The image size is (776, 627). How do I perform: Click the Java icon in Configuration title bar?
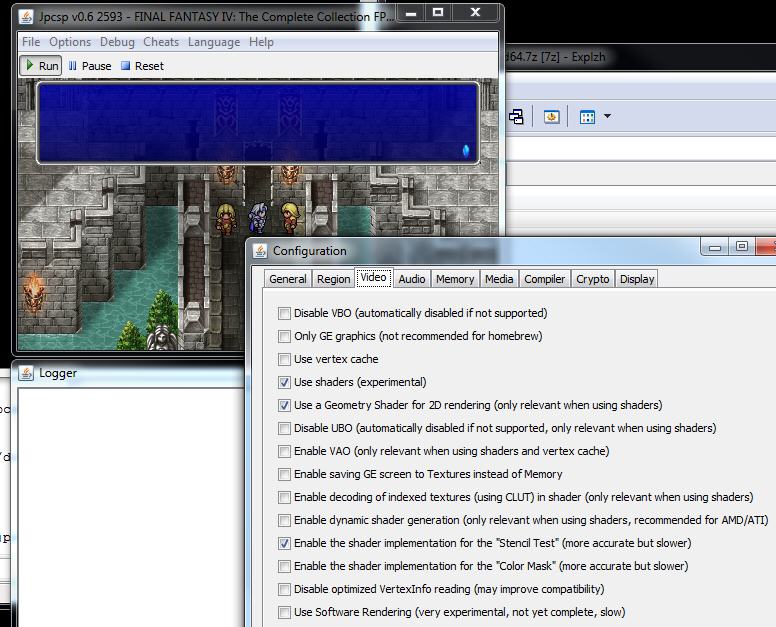(260, 251)
